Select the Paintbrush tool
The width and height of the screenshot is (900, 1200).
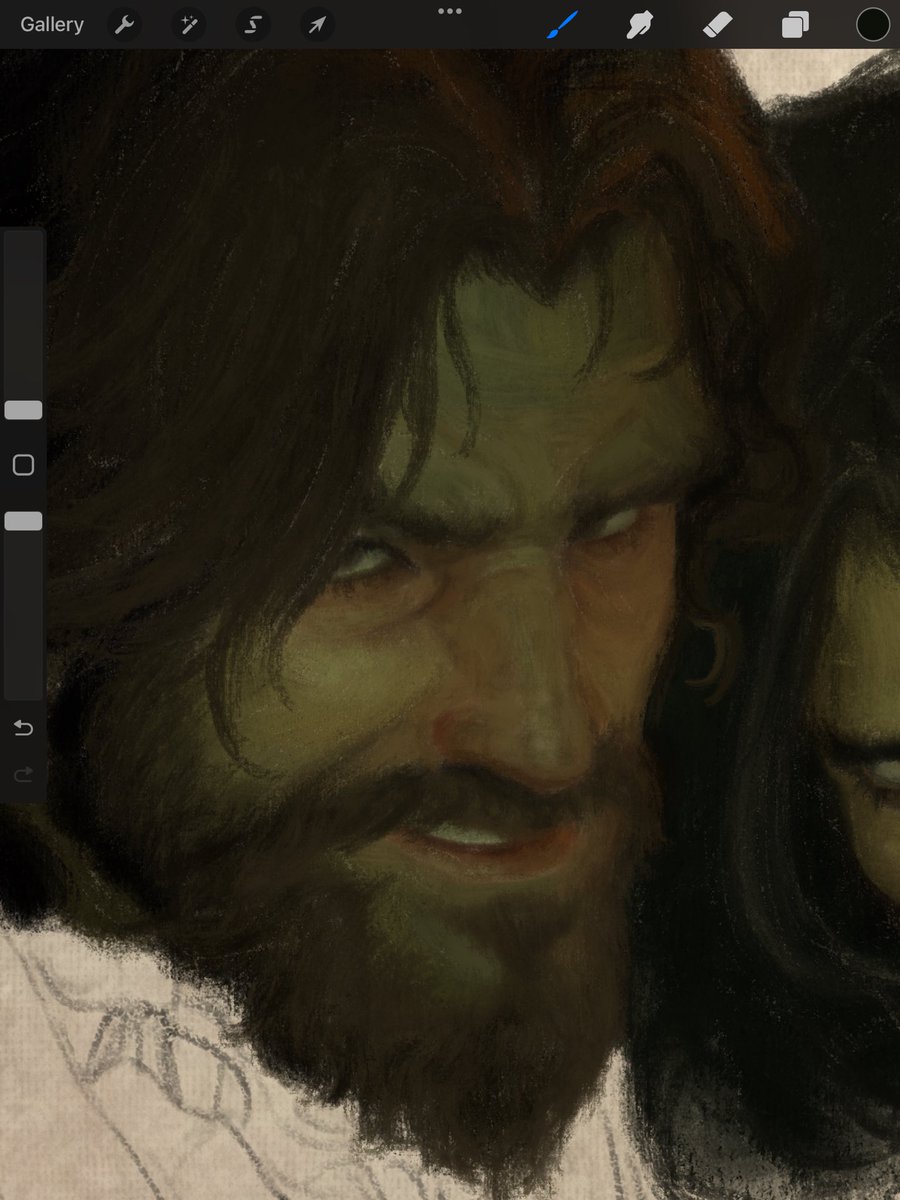[x=562, y=24]
